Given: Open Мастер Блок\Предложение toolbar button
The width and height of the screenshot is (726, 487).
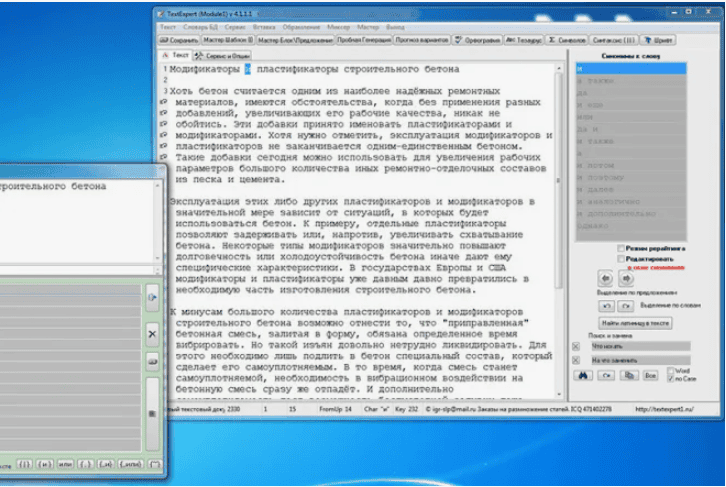Looking at the screenshot, I should 295,40.
